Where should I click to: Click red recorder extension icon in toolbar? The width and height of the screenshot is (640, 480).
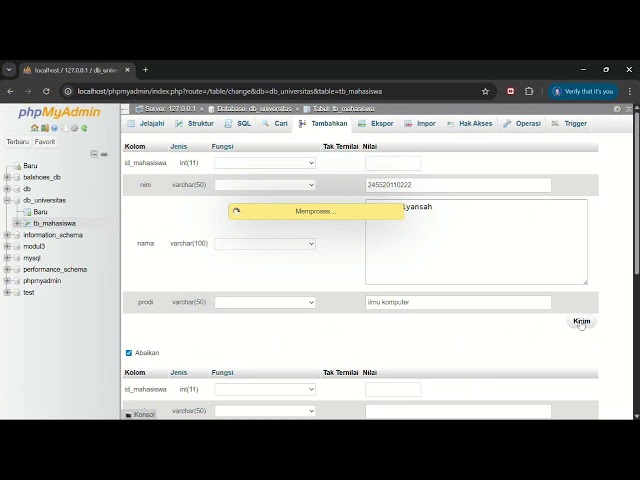[511, 91]
